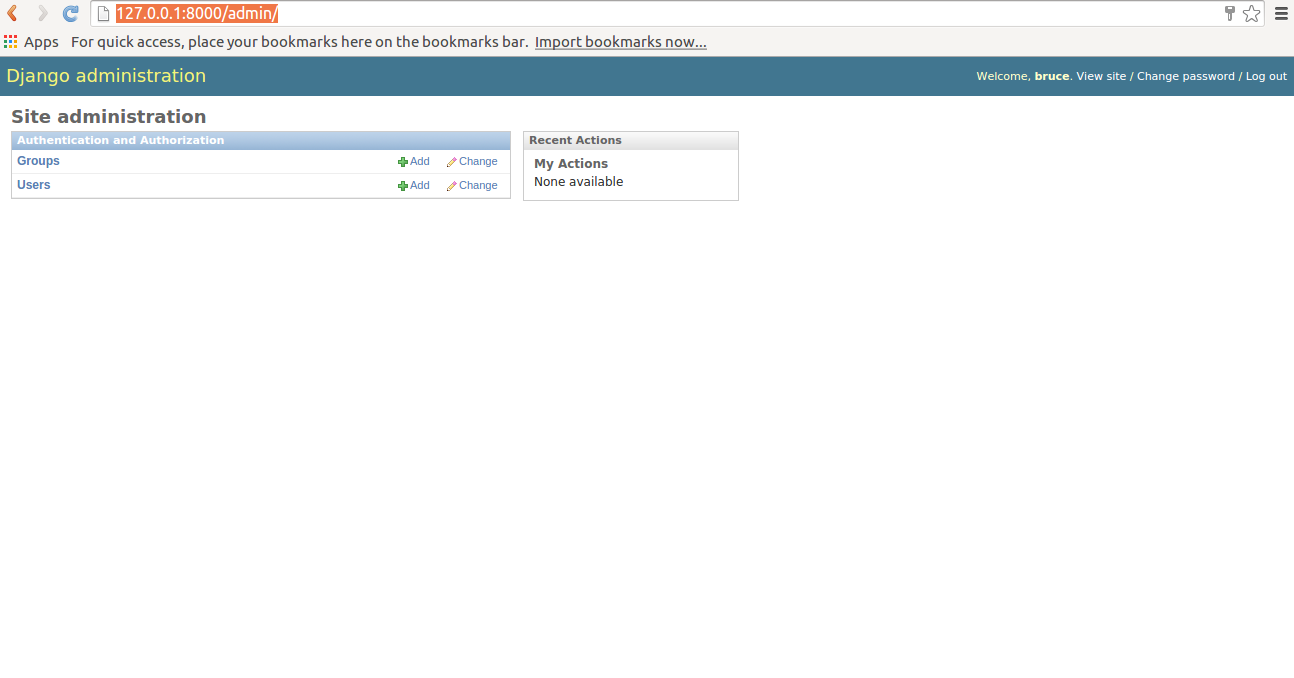The height and width of the screenshot is (678, 1294).
Task: Open the Chrome hamburger menu
Action: click(x=1281, y=14)
